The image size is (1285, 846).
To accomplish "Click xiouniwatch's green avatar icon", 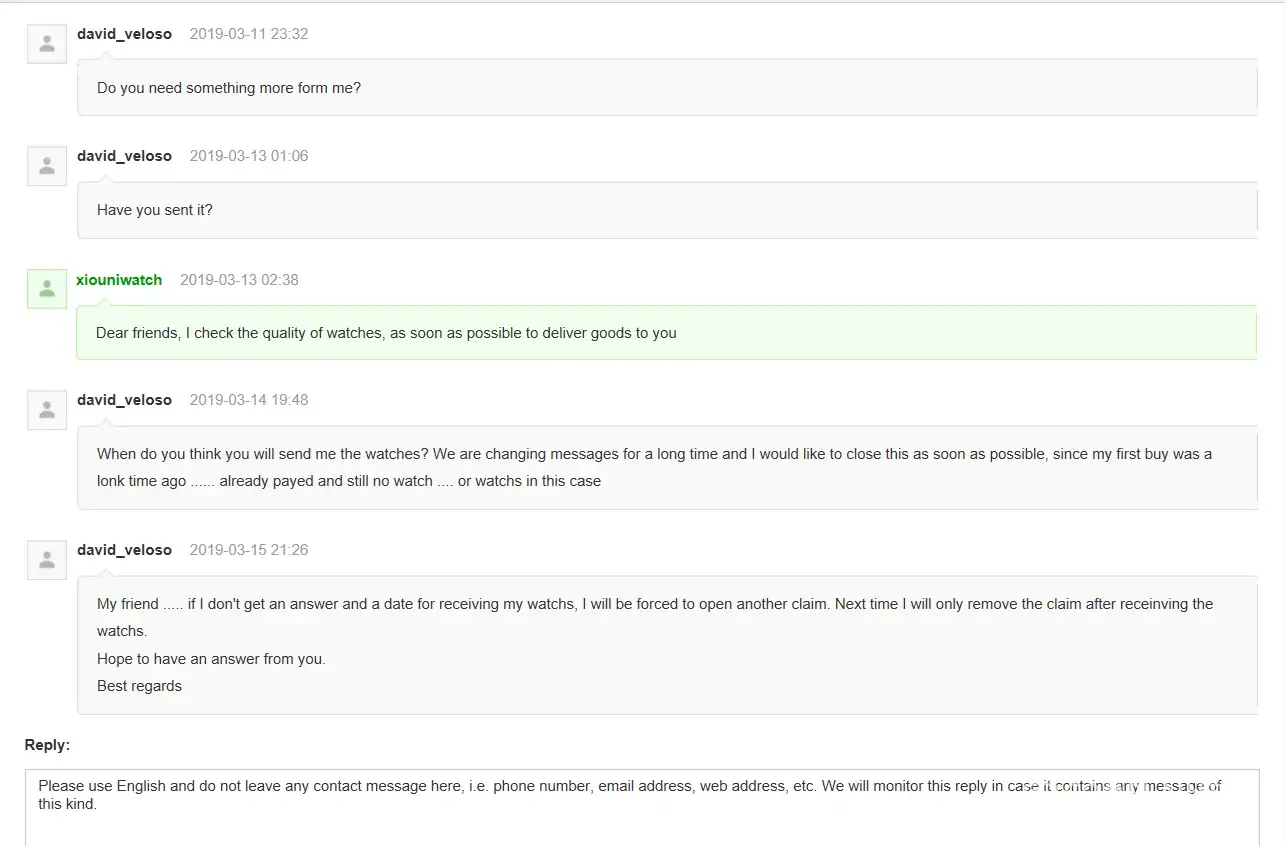I will click(46, 289).
